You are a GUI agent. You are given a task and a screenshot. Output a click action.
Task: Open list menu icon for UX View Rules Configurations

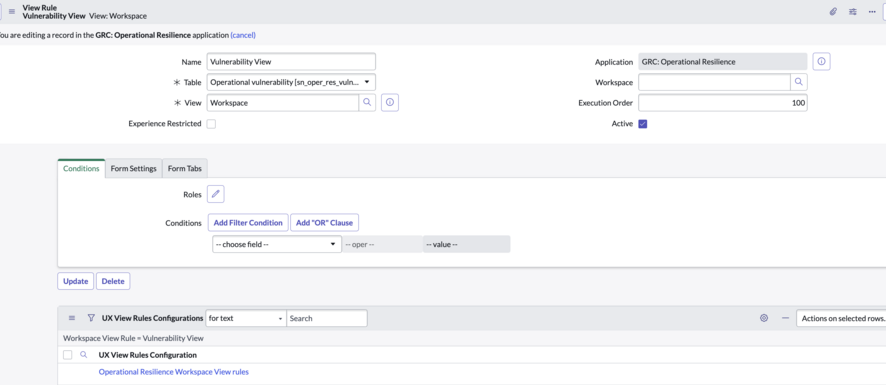tap(72, 318)
